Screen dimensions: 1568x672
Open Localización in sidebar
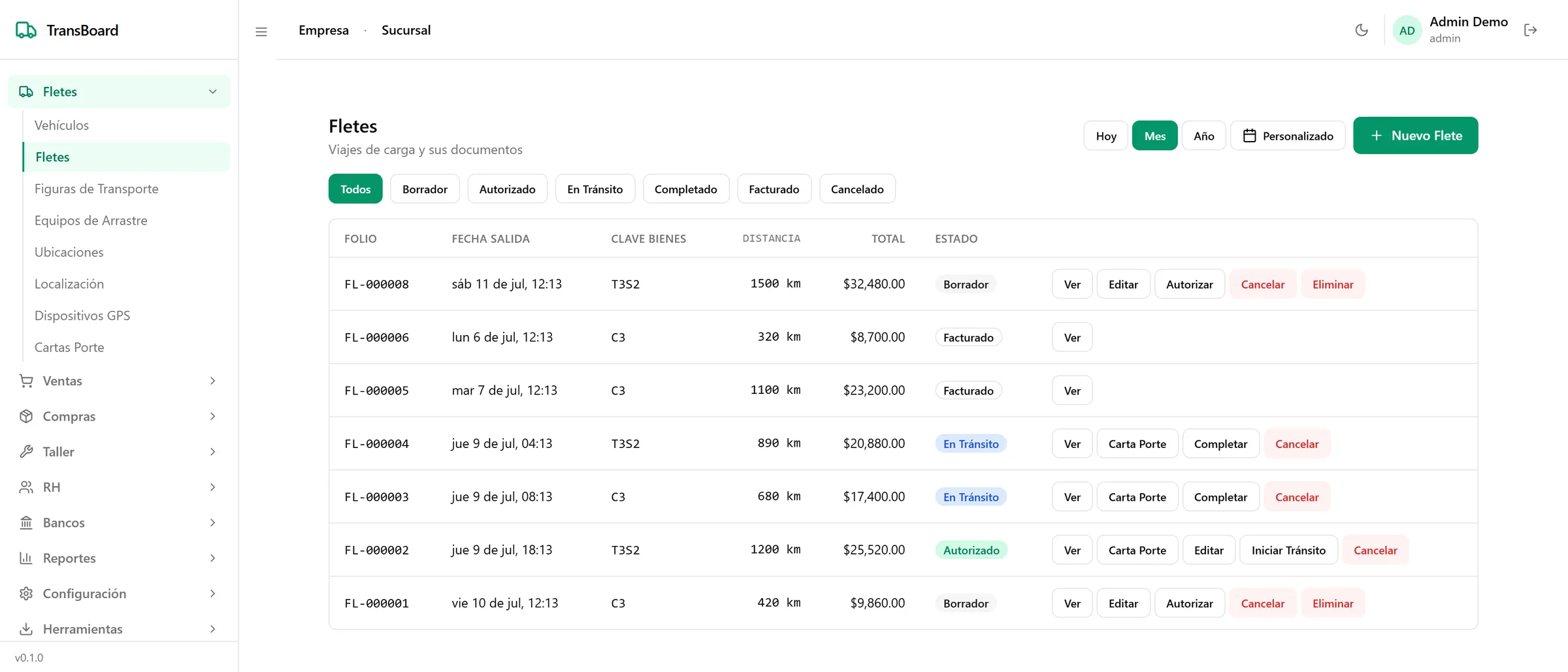pos(127,283)
